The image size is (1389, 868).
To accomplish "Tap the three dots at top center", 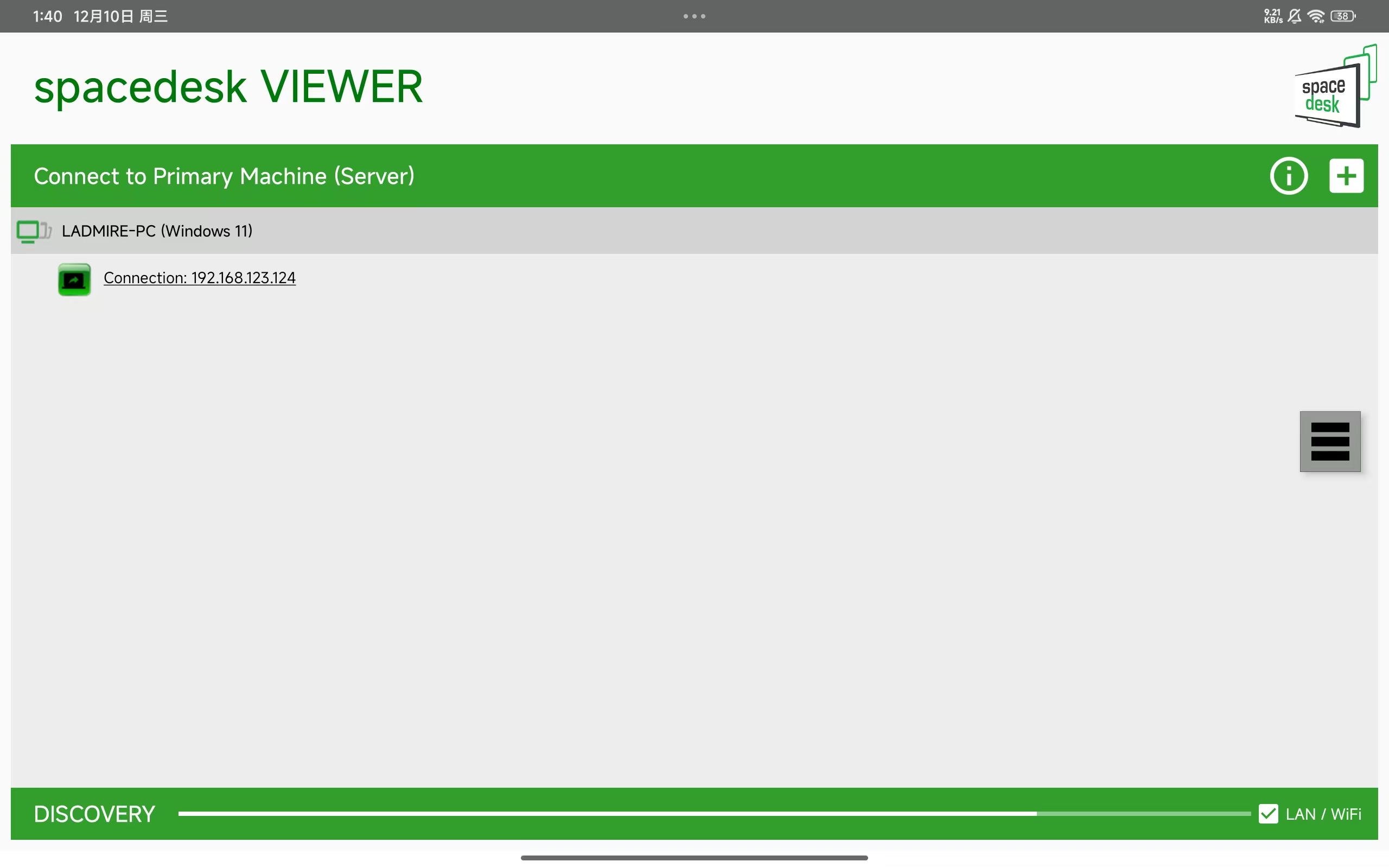I will tap(694, 16).
